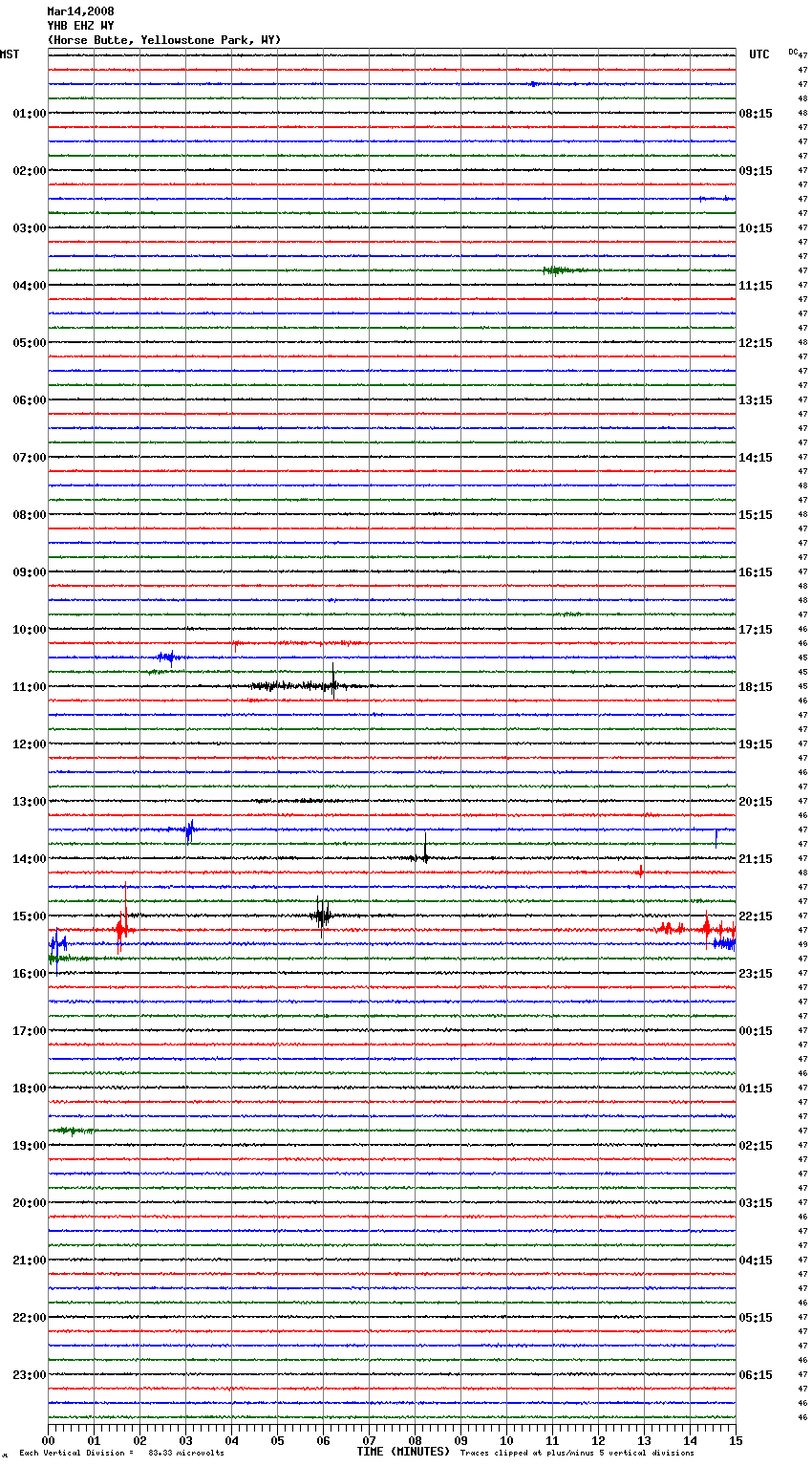
Task: Click the 12:15 UTC time label
Action: [x=756, y=343]
